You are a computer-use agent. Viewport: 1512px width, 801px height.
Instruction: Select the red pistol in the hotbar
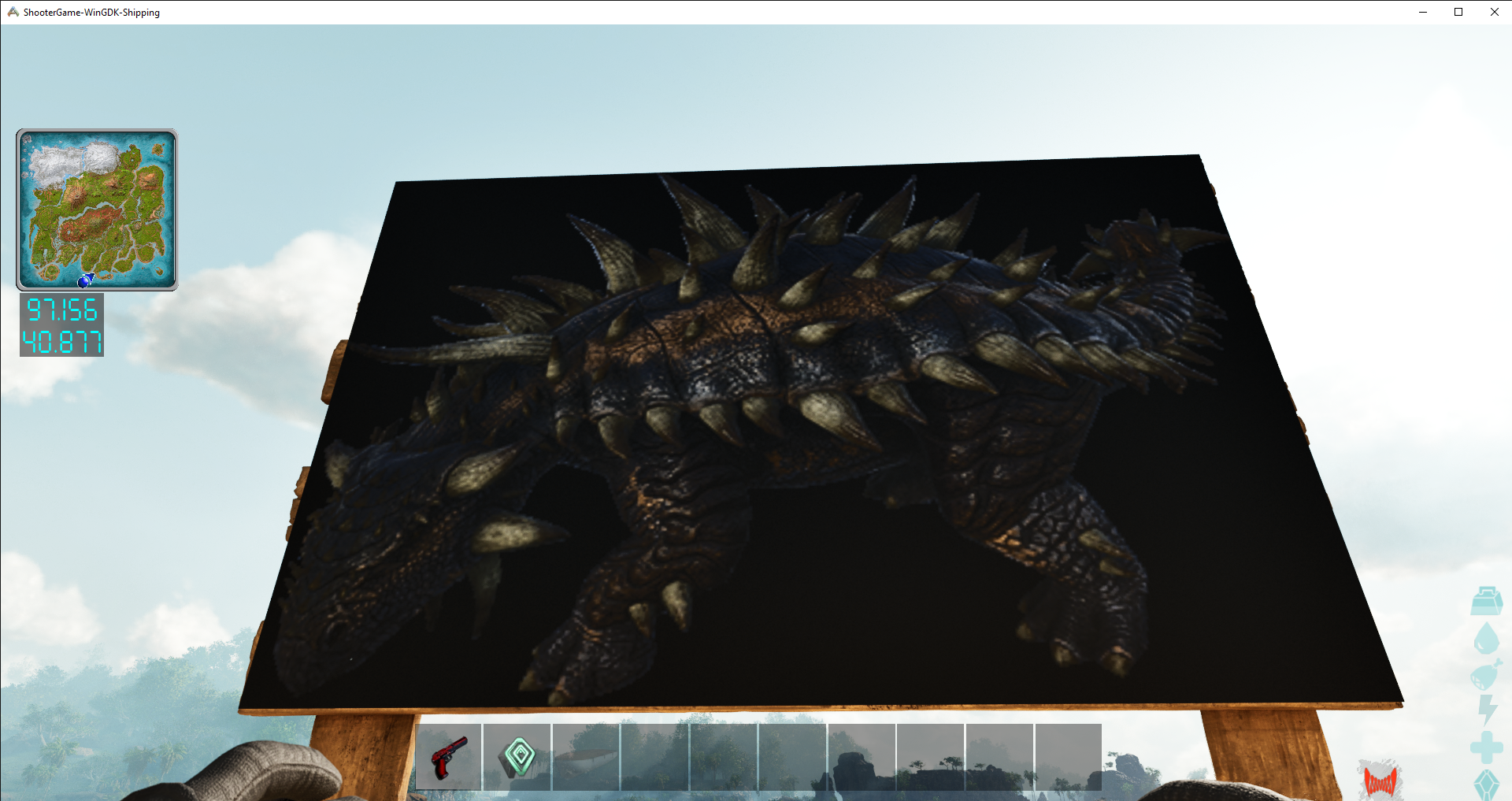(448, 757)
